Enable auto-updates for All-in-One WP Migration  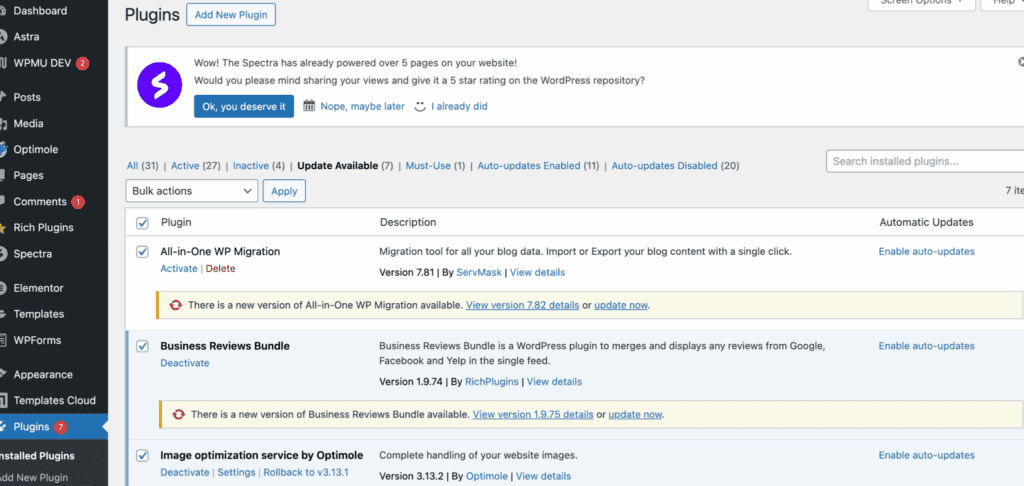coord(927,251)
